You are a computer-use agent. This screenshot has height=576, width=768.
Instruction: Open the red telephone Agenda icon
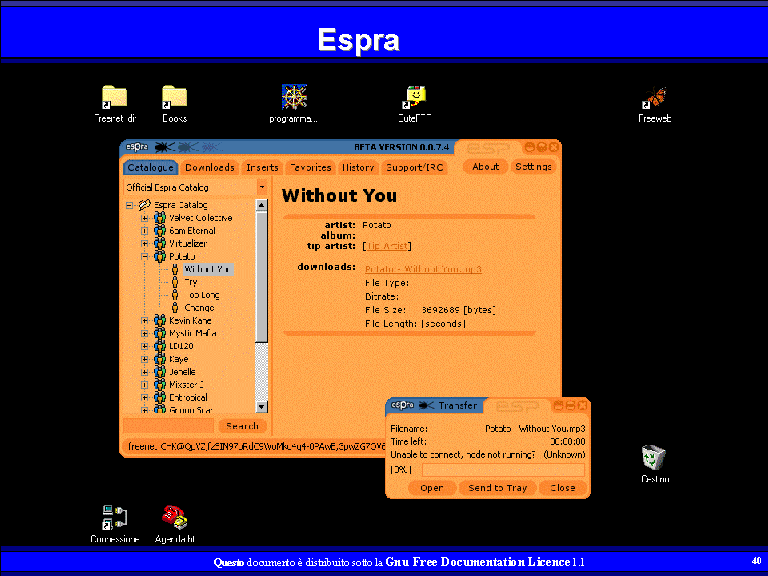[x=175, y=518]
